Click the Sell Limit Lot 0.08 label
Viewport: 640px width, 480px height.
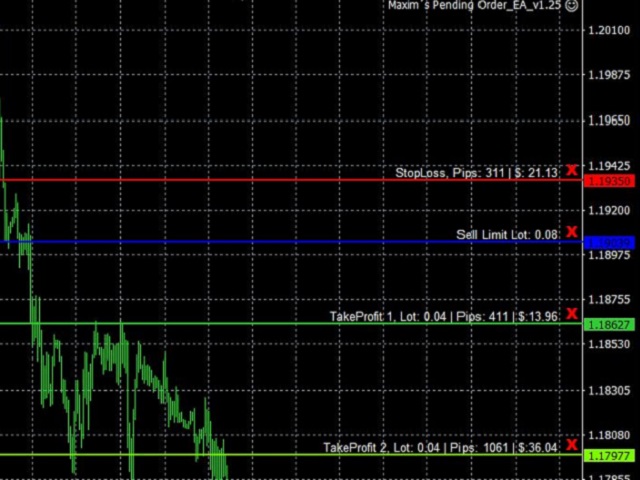point(507,234)
